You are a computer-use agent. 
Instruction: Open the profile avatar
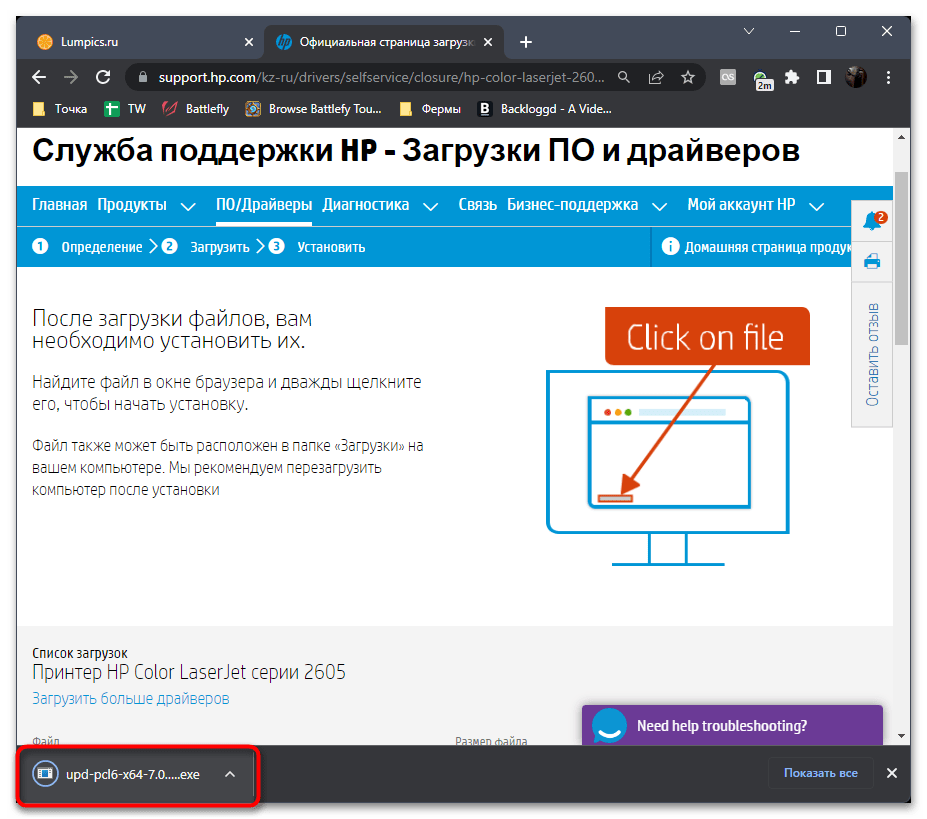[x=855, y=77]
